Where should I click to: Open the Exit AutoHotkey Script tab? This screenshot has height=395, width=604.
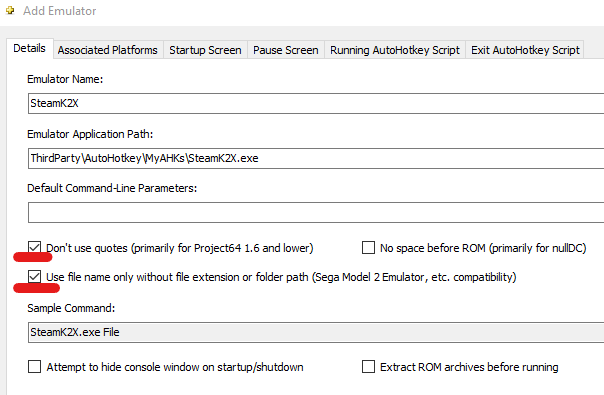pyautogui.click(x=525, y=50)
